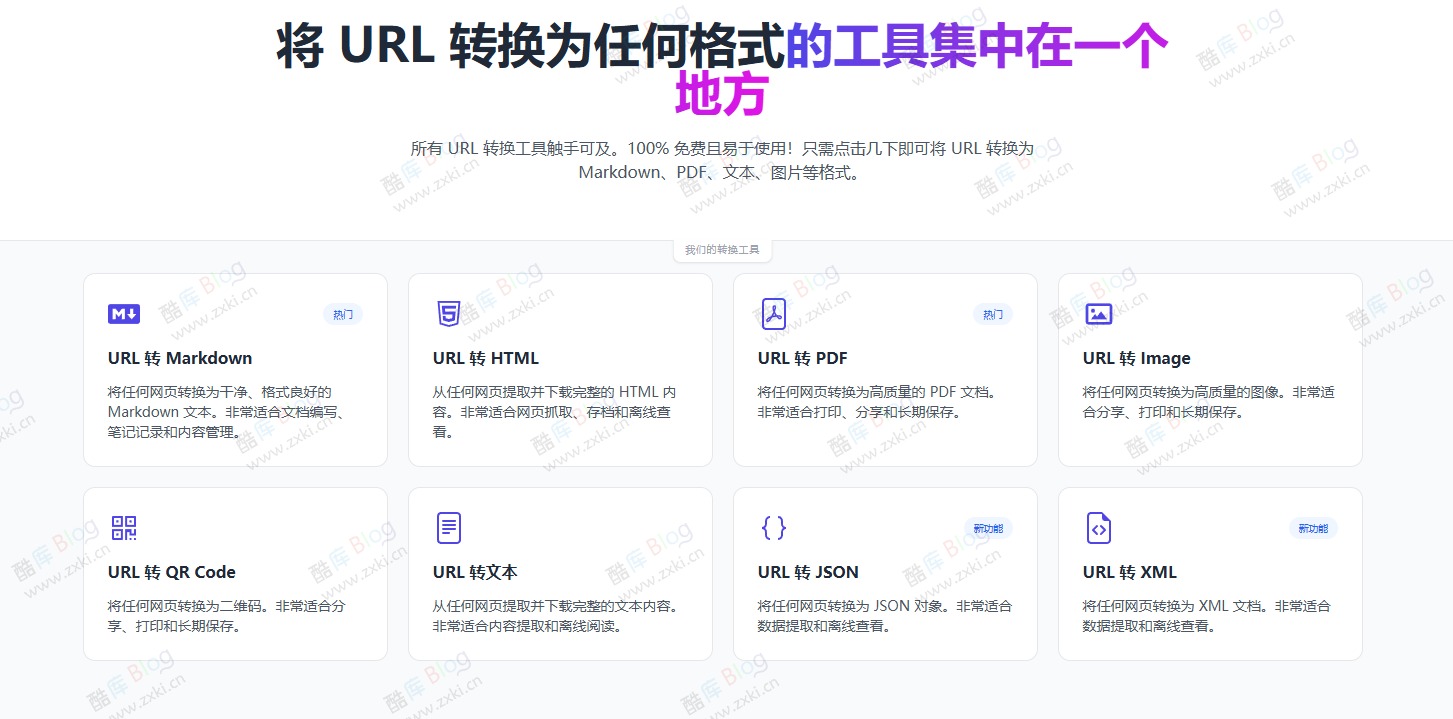Click the 新功能 badge on URL 转 XML
The width and height of the screenshot is (1453, 719).
1313,528
